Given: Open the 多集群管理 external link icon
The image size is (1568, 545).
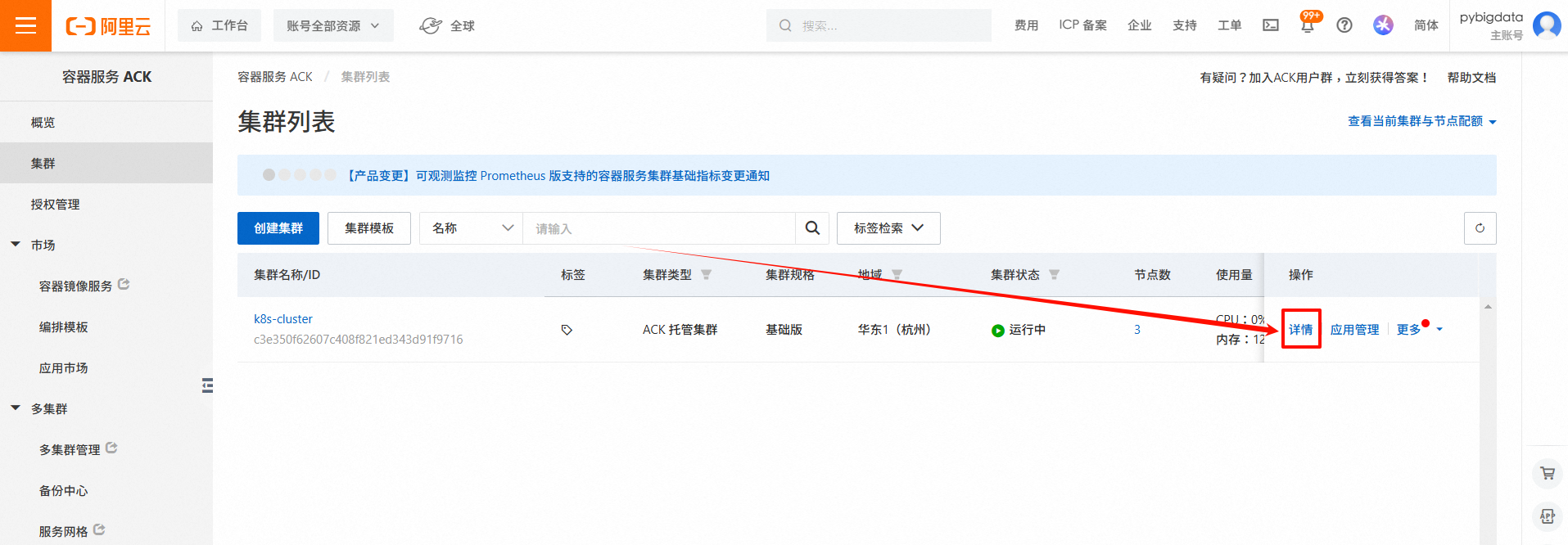Looking at the screenshot, I should [111, 448].
